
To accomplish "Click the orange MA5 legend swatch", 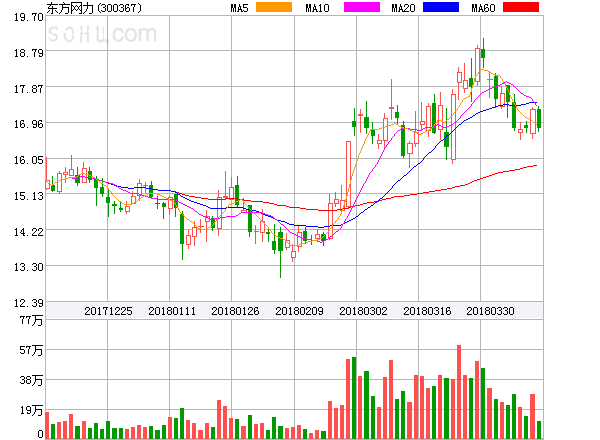I will pos(274,7).
